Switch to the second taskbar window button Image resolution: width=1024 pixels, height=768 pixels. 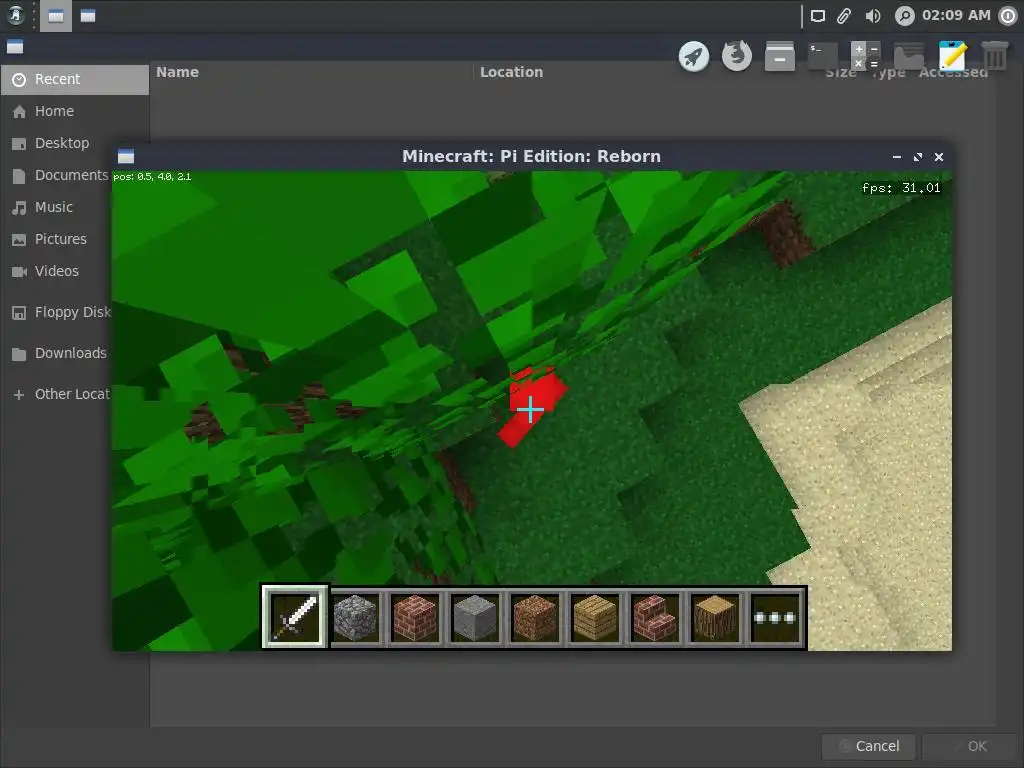pyautogui.click(x=88, y=16)
